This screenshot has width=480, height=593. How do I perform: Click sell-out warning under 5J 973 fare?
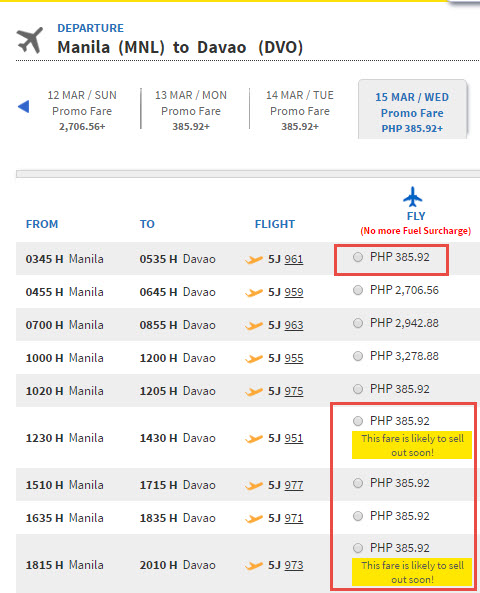coord(412,572)
